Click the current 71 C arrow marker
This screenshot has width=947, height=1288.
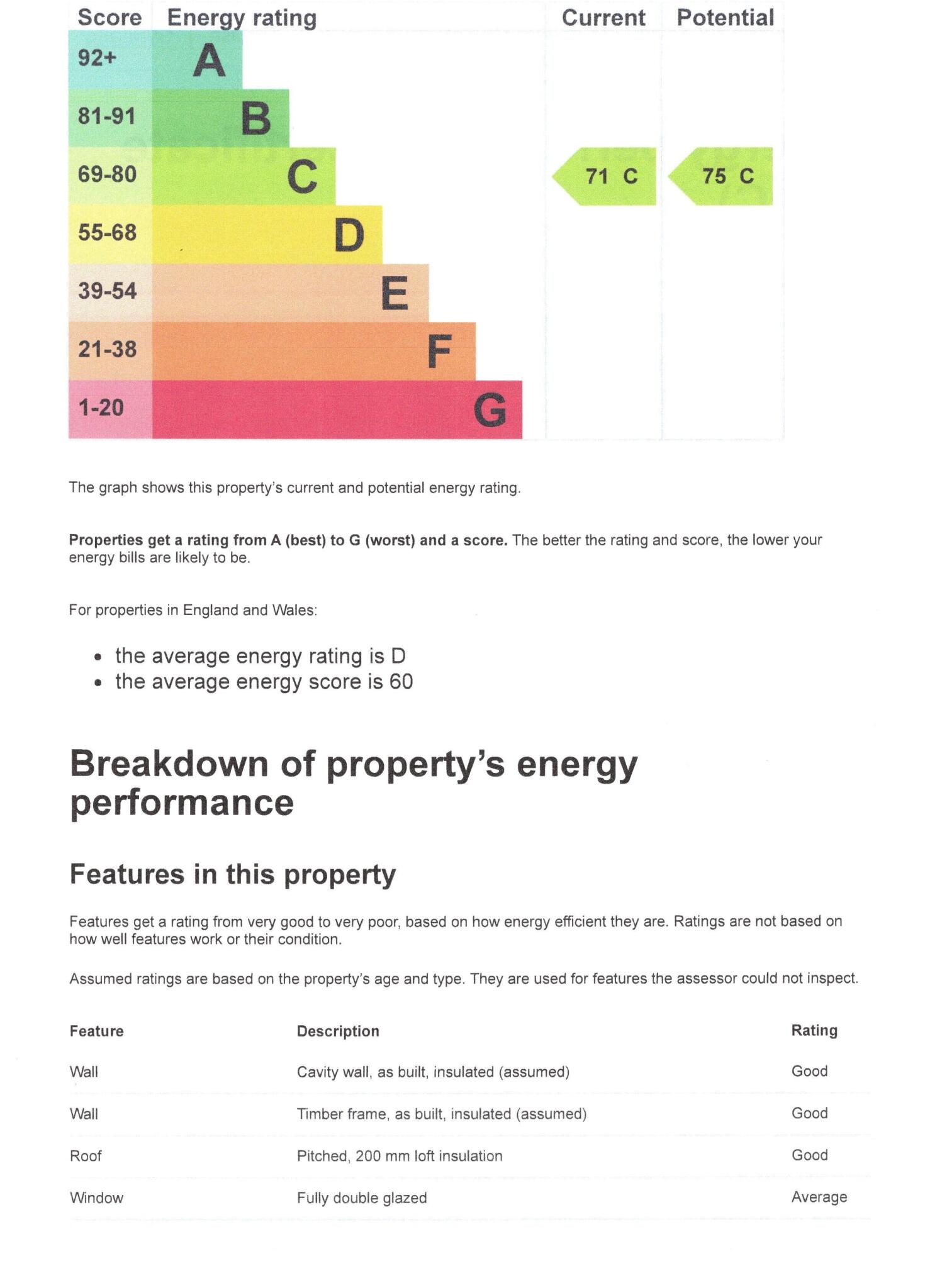[x=604, y=177]
